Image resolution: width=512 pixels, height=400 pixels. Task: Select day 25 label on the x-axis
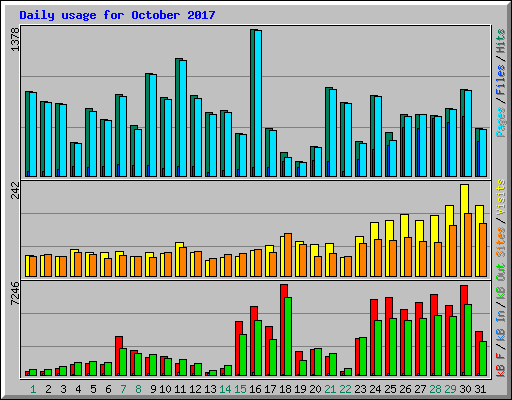pos(390,389)
